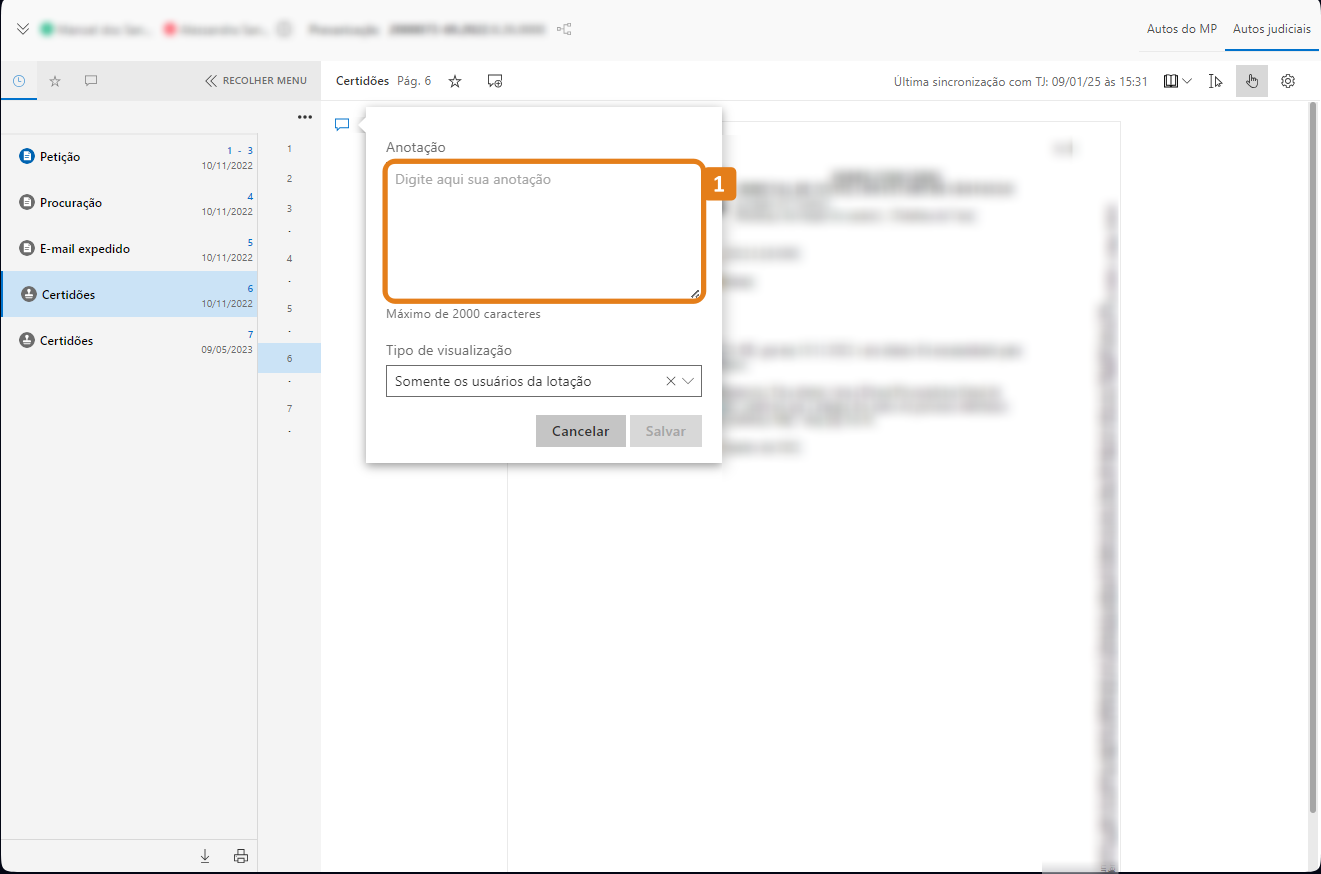Click the print icon at sidebar bottom
1321x874 pixels.
click(240, 856)
